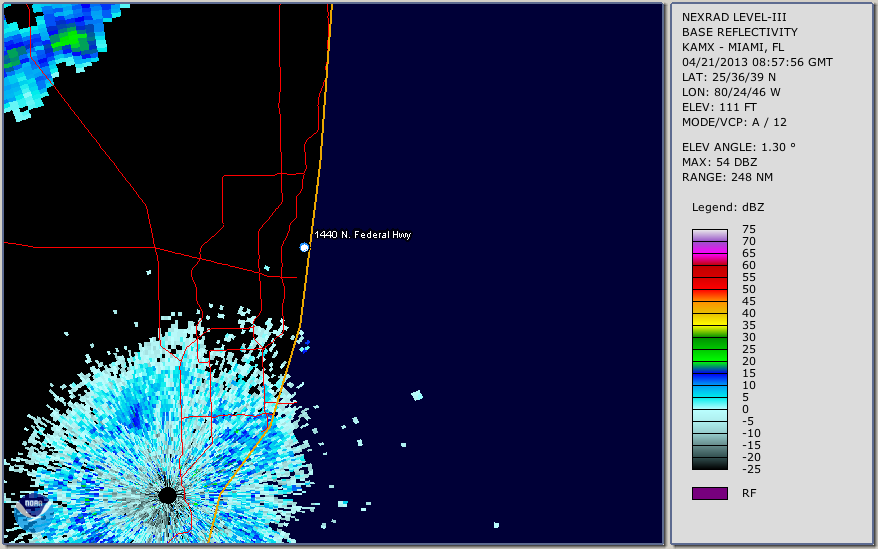Click the "KAMX - MIAMI, FL" station text
The height and width of the screenshot is (549, 878).
click(x=733, y=47)
